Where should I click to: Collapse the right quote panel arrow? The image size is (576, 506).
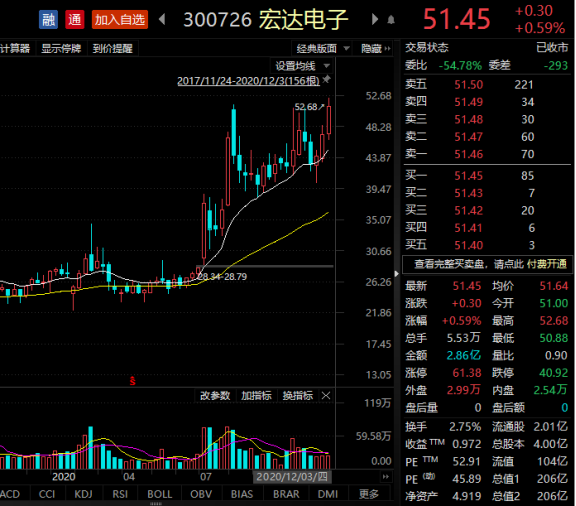pos(397,273)
